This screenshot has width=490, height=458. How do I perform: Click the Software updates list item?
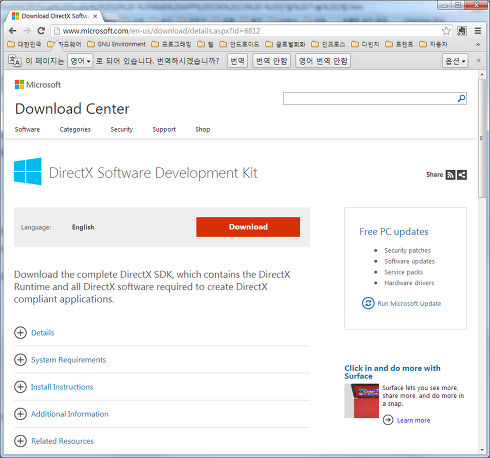409,261
